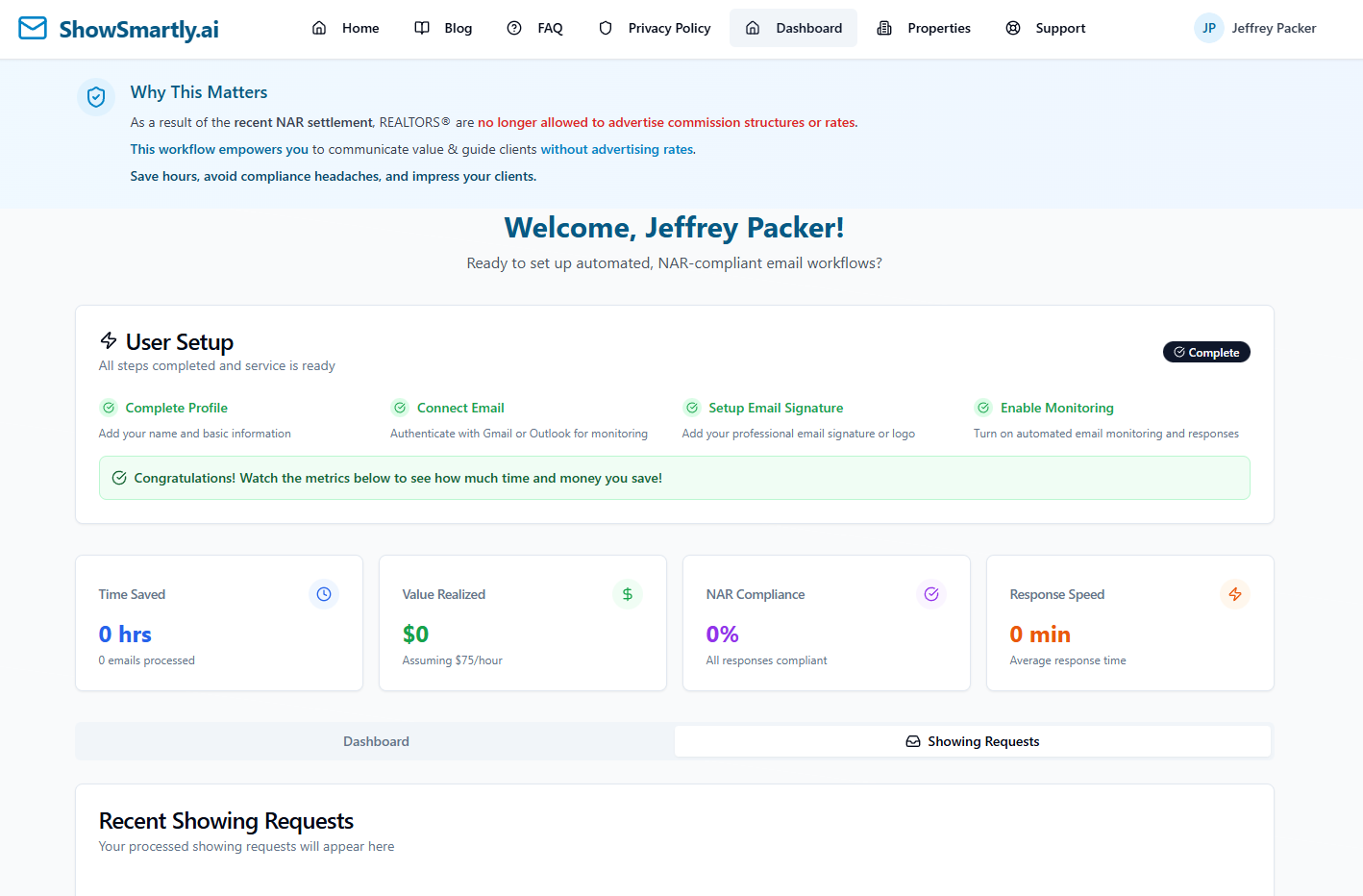This screenshot has width=1363, height=896.
Task: Select the Dashboard nav item
Action: [793, 28]
